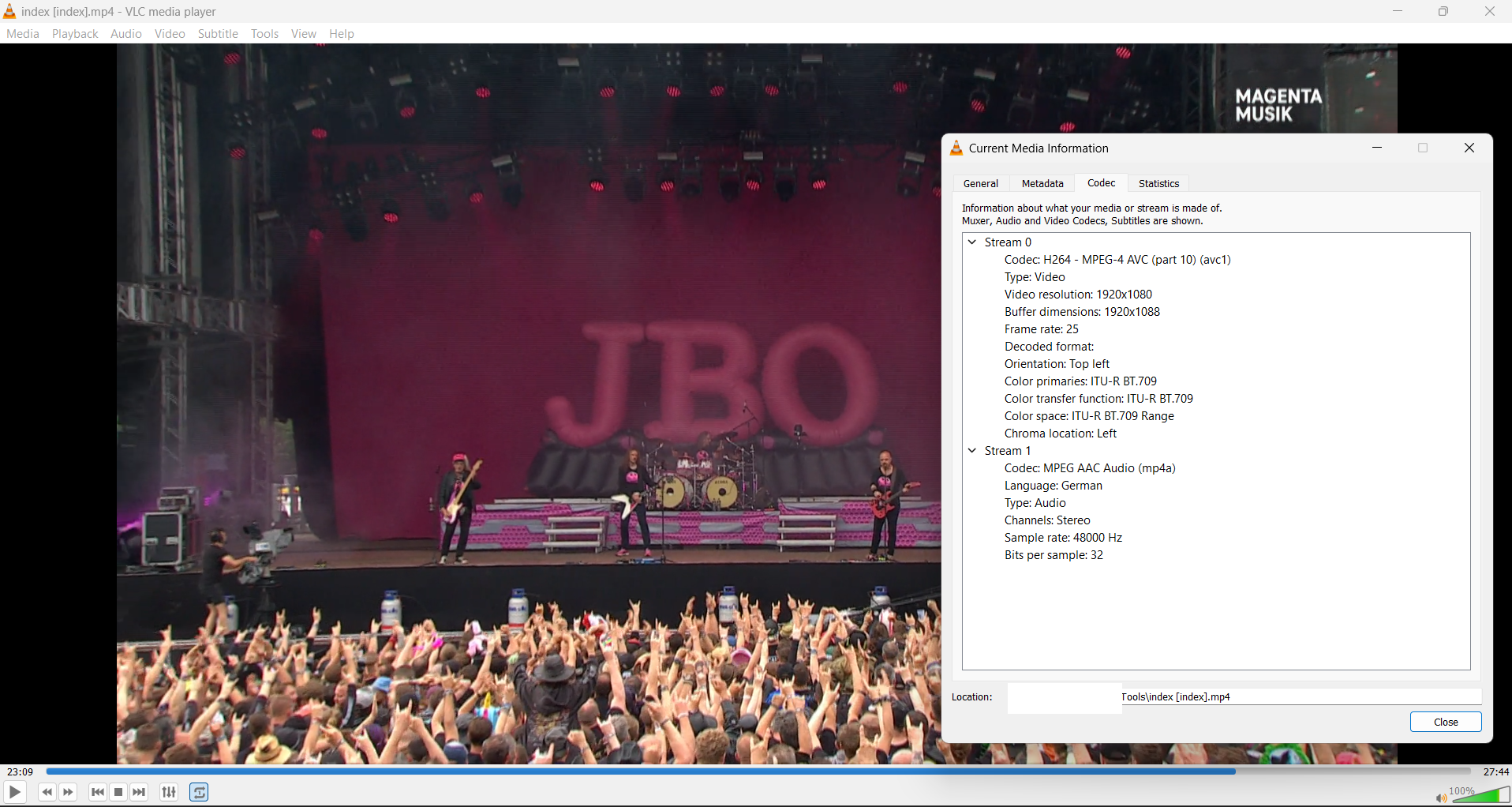Skip to next media item
This screenshot has width=1512, height=807.
(140, 792)
